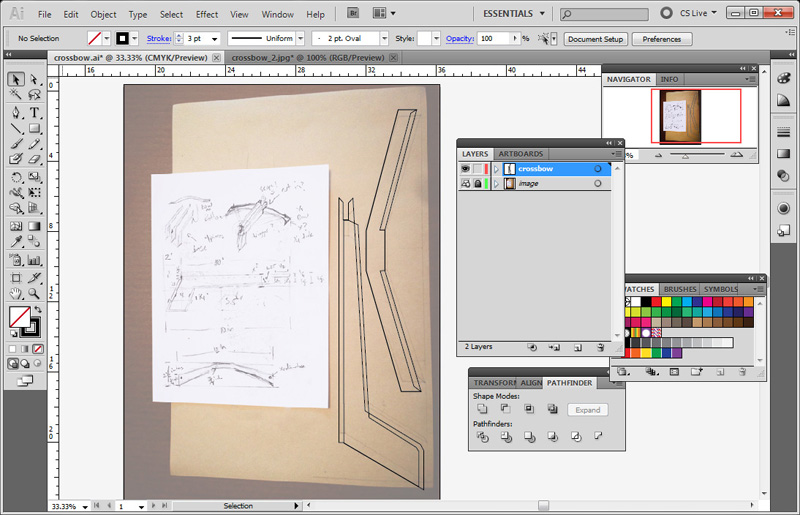800x515 pixels.
Task: Open the Style dropdown
Action: (x=436, y=38)
